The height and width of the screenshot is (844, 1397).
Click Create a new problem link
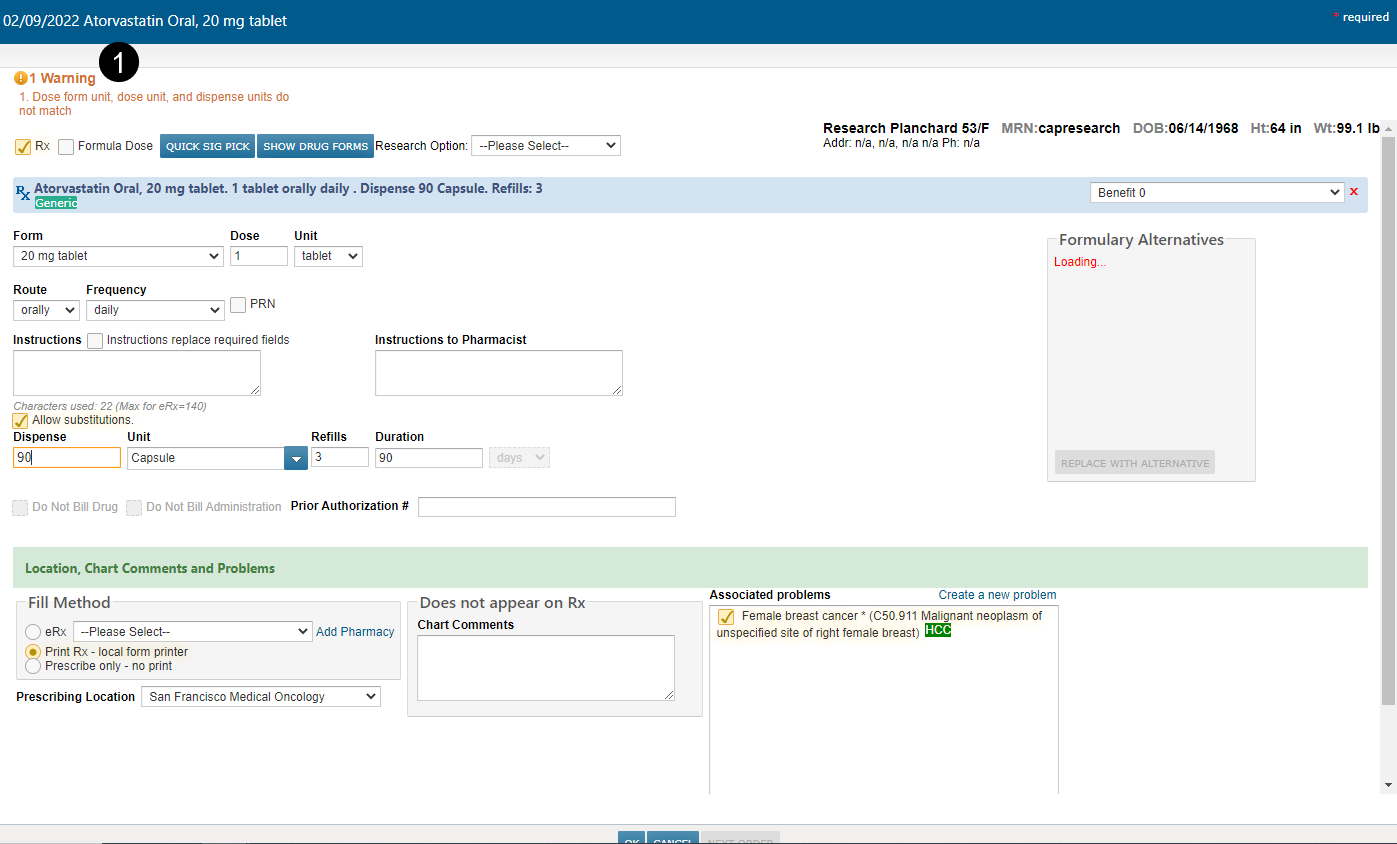[x=997, y=595]
